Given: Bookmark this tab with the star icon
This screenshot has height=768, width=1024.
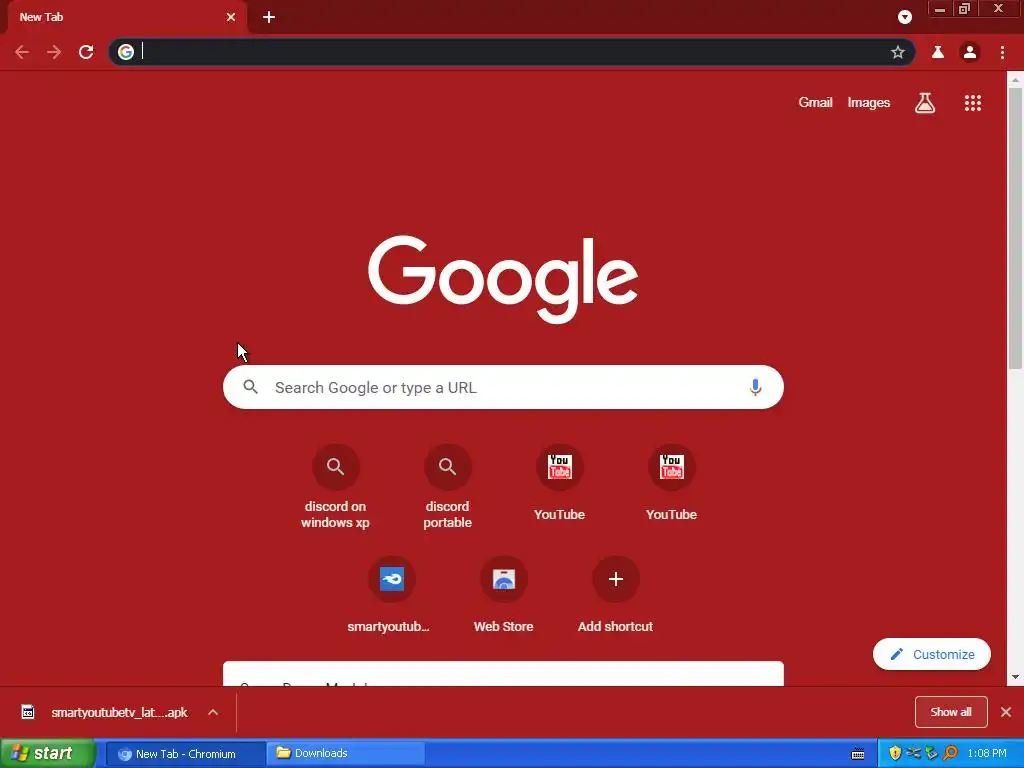Looking at the screenshot, I should 898,52.
